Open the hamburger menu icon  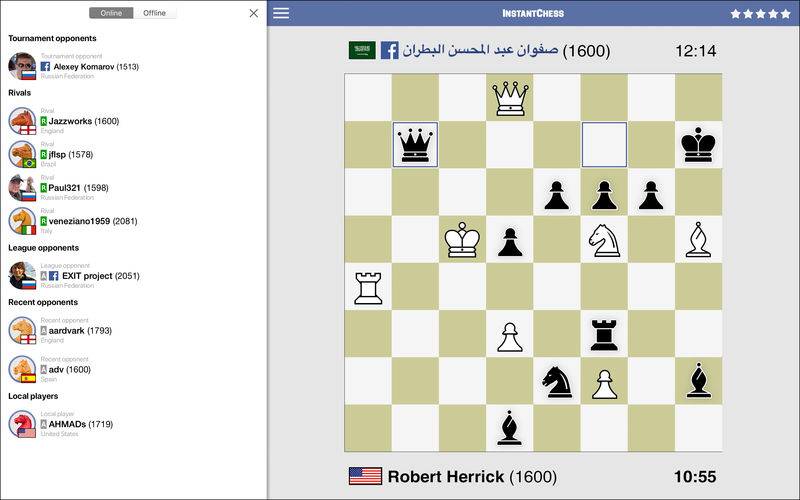[x=281, y=13]
